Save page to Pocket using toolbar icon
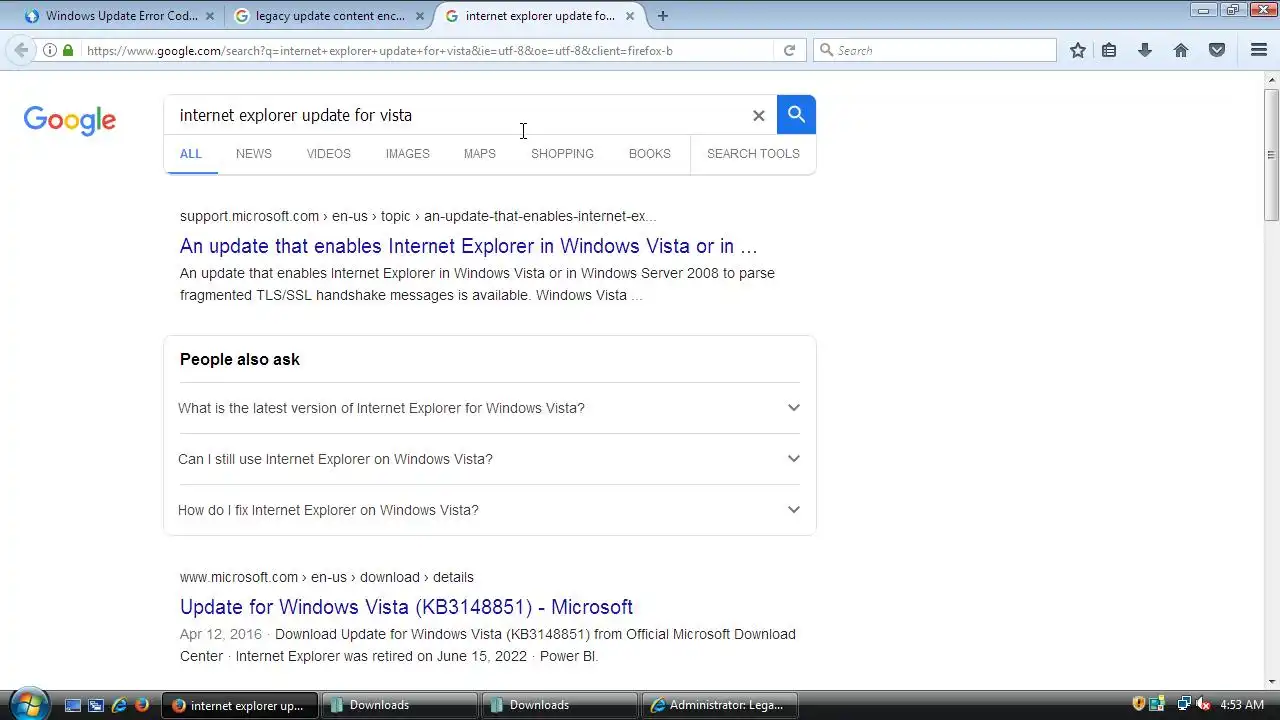The height and width of the screenshot is (720, 1280). tap(1217, 50)
